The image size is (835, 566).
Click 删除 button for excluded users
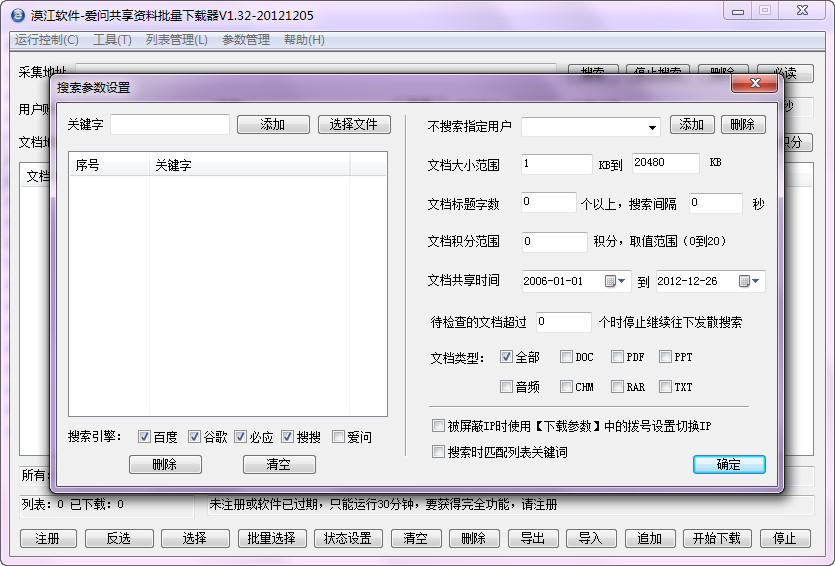pos(743,125)
